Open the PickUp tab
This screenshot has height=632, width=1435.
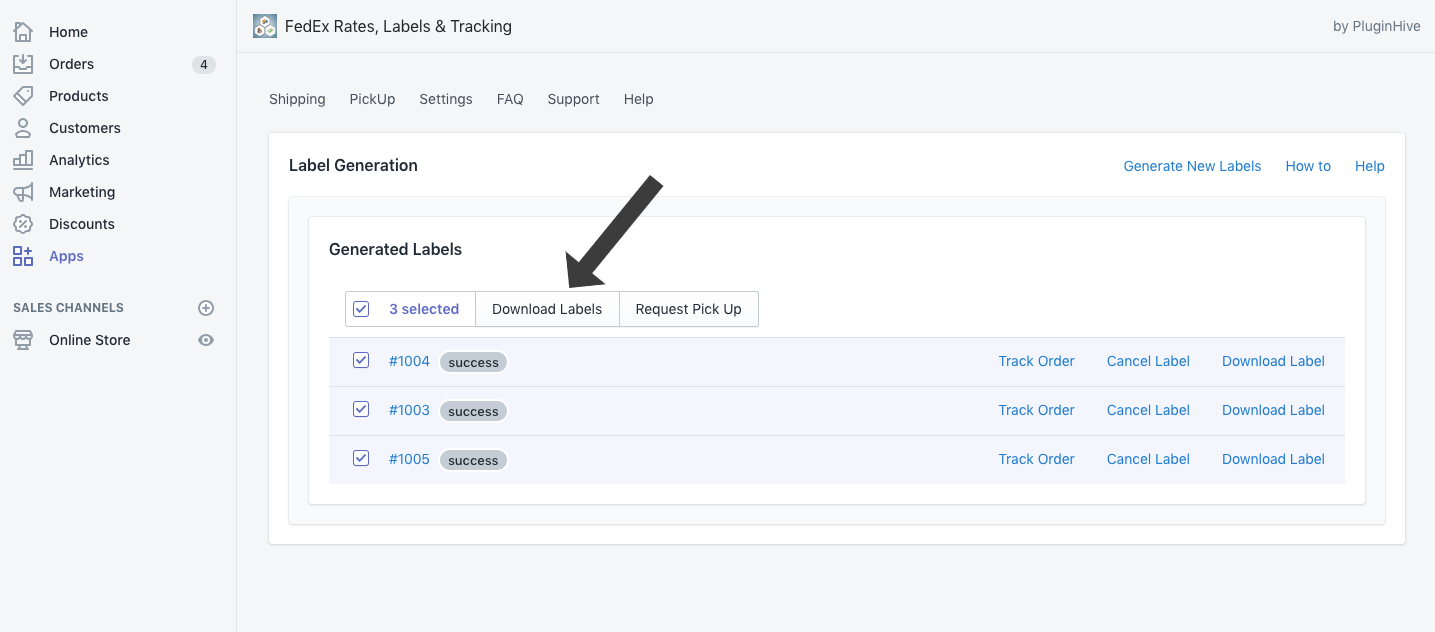pyautogui.click(x=372, y=99)
